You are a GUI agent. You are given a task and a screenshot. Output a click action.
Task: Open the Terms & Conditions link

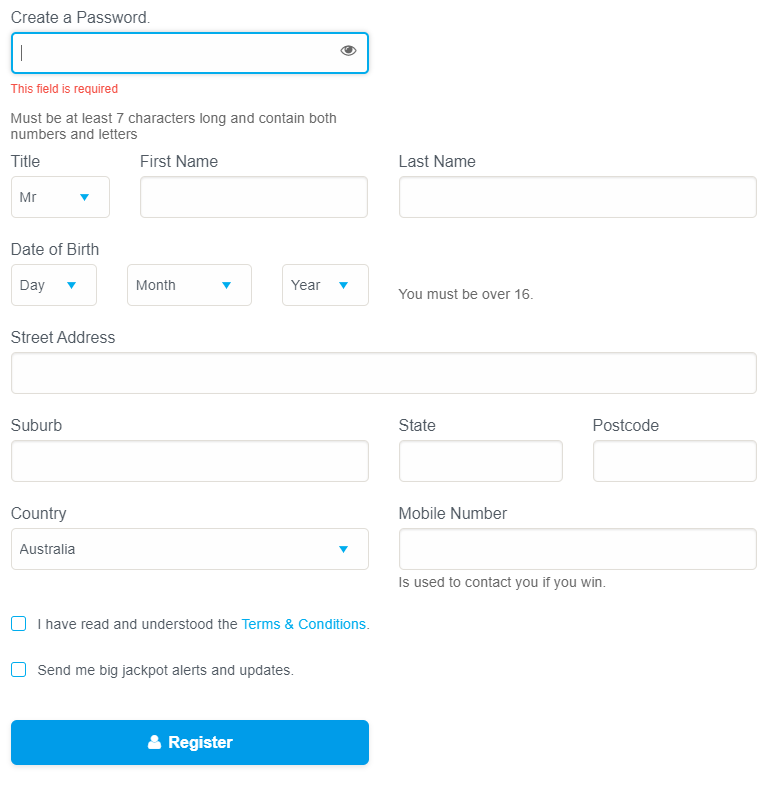pos(303,624)
